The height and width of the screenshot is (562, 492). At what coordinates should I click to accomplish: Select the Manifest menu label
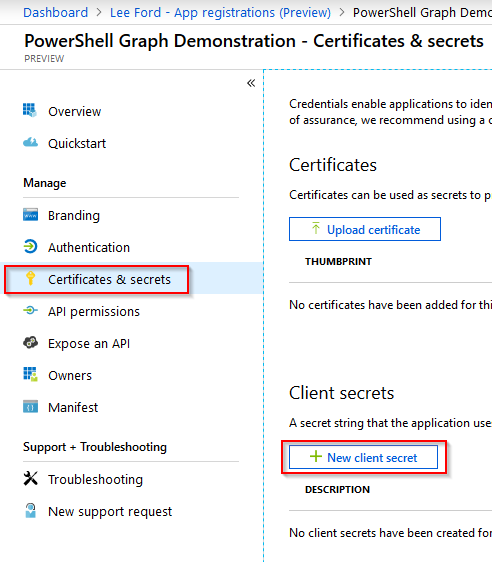[x=73, y=408]
